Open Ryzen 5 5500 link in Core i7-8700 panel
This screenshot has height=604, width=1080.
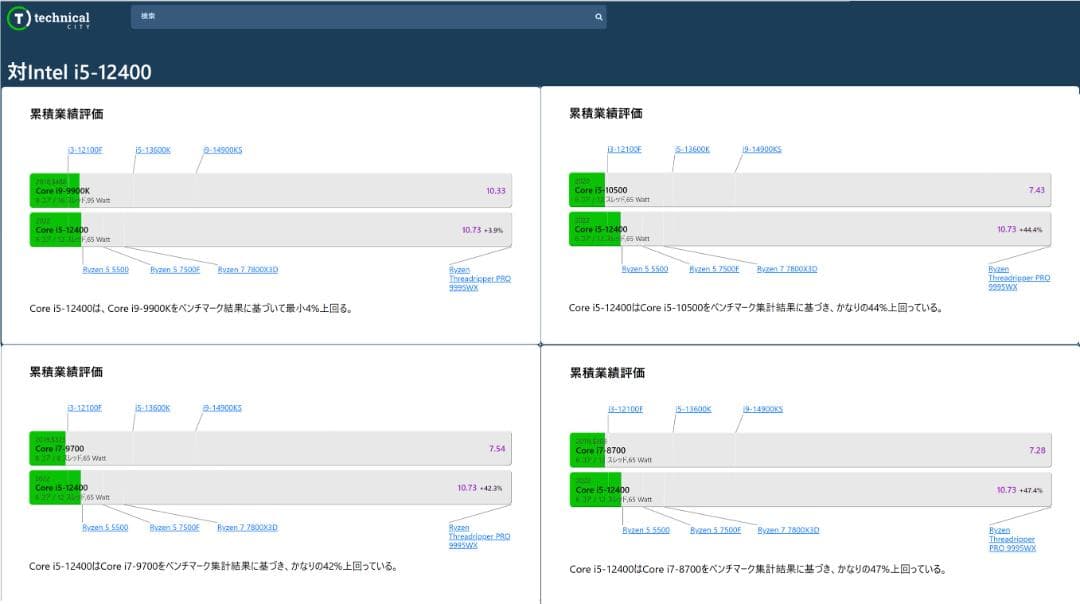(x=646, y=530)
